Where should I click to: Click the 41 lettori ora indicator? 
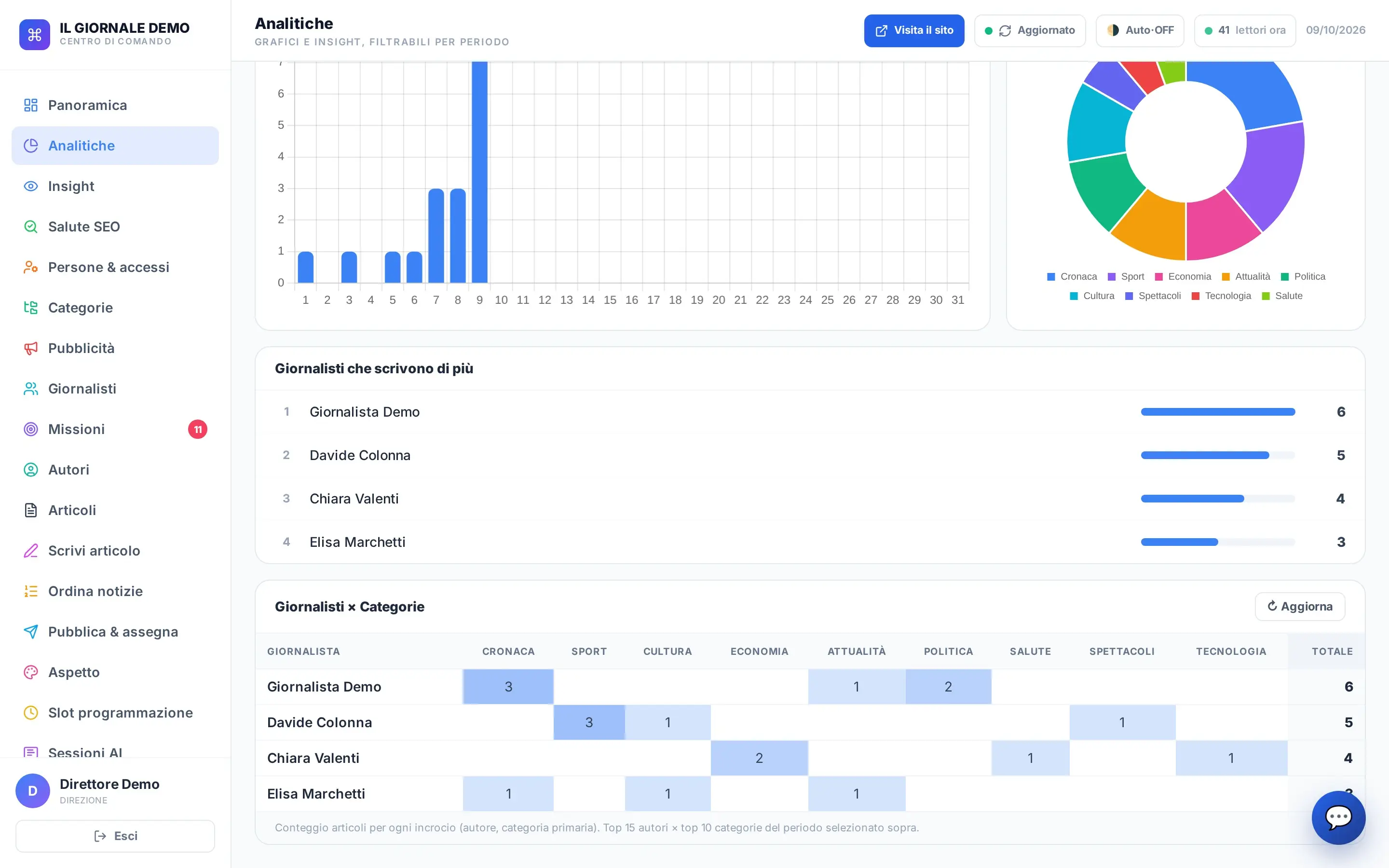click(x=1244, y=30)
